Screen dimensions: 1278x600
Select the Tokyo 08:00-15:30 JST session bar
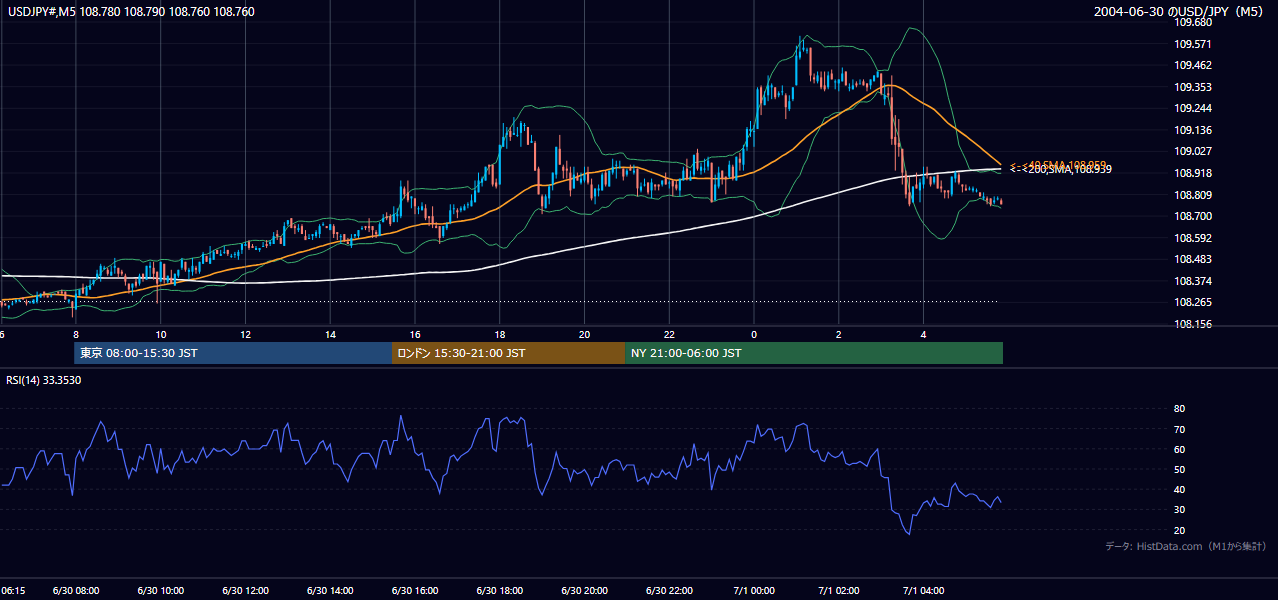233,353
